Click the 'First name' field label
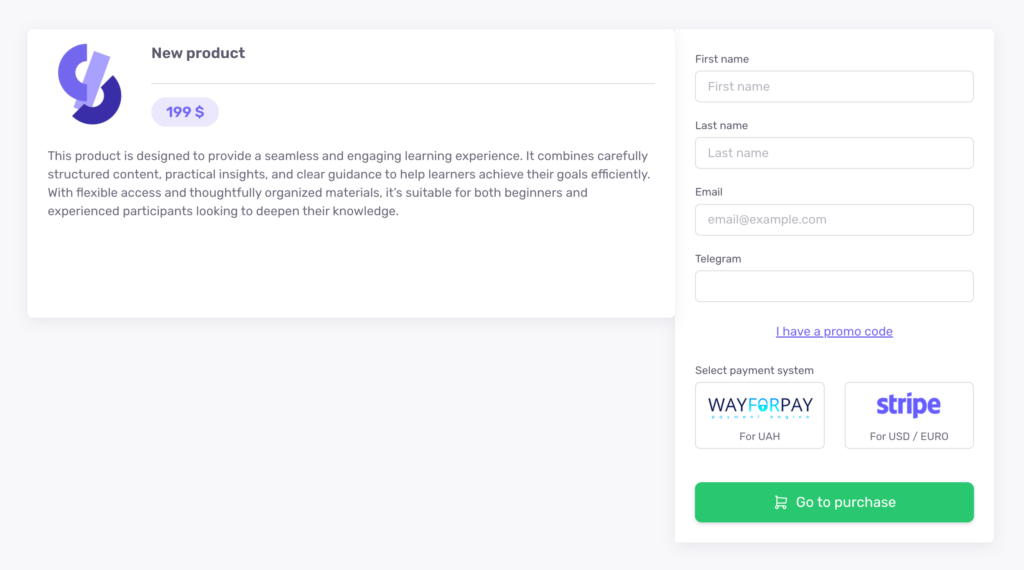This screenshot has height=570, width=1024. [x=722, y=59]
